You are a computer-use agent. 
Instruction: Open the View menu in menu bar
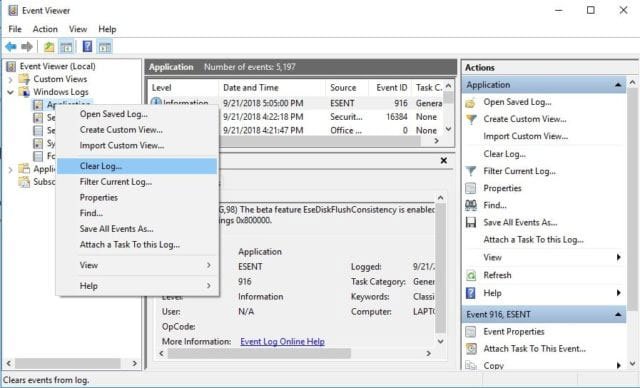tap(78, 29)
